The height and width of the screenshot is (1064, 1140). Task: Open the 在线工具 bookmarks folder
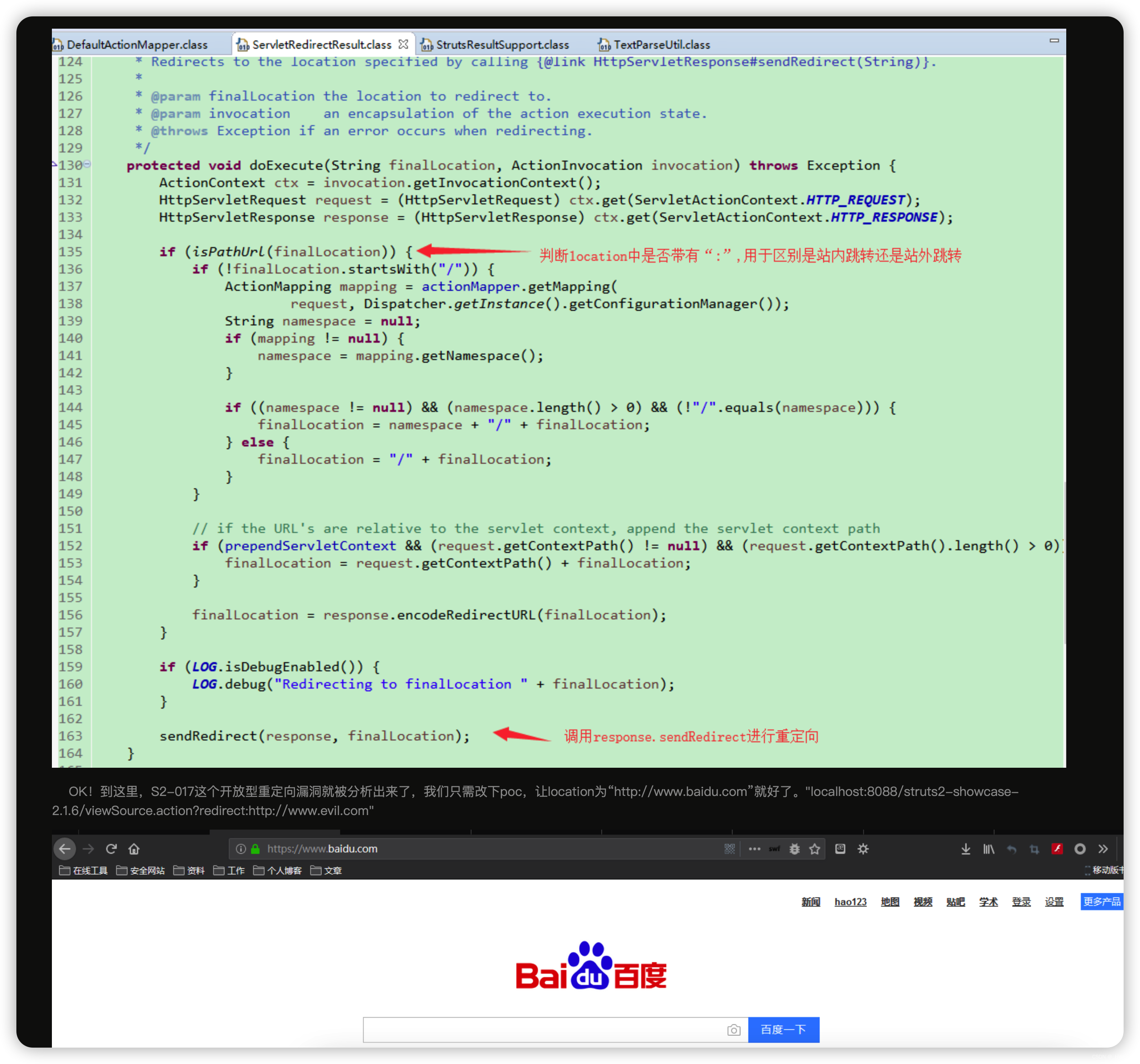(x=84, y=870)
